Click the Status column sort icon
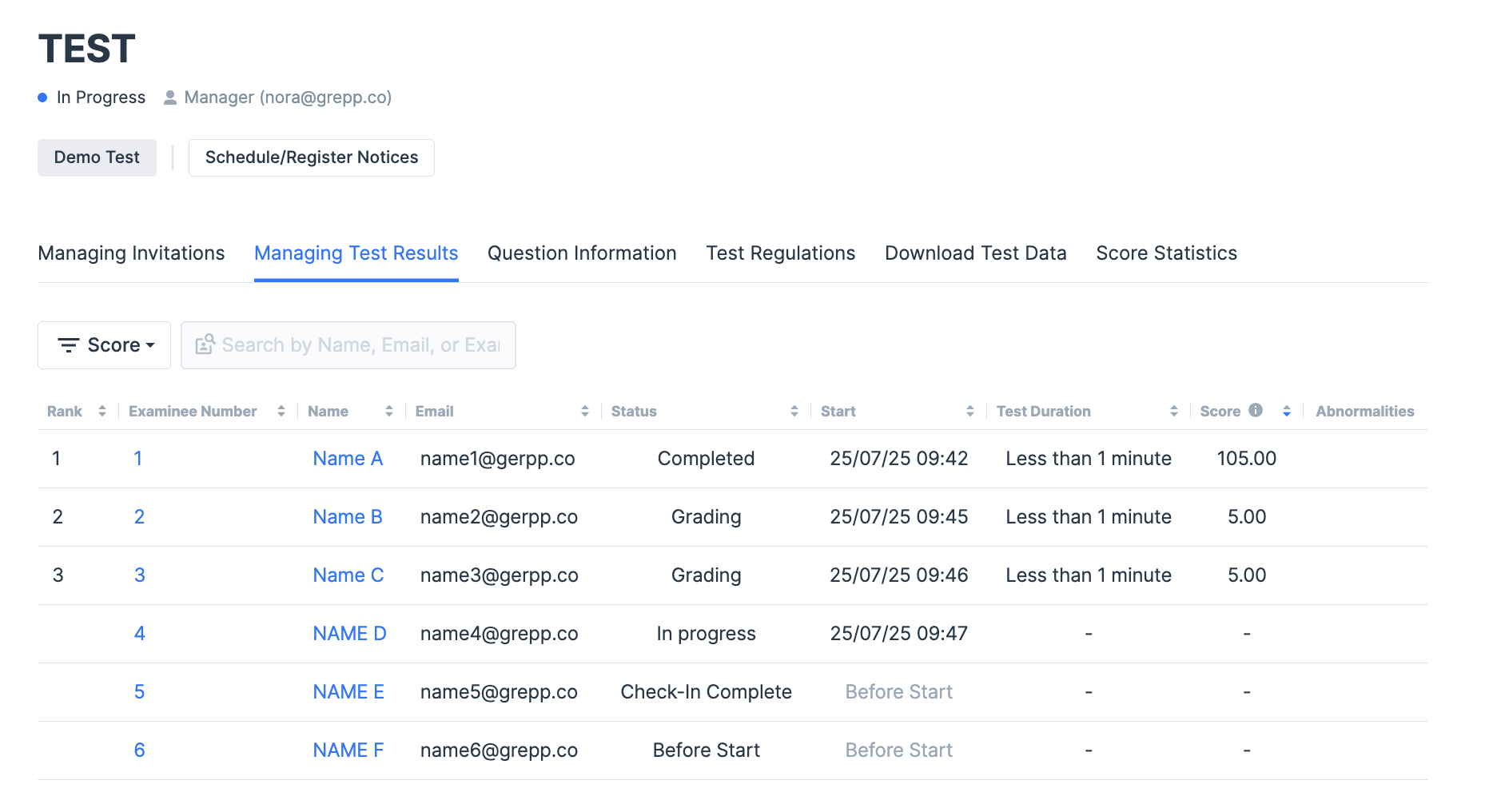 pyautogui.click(x=794, y=411)
